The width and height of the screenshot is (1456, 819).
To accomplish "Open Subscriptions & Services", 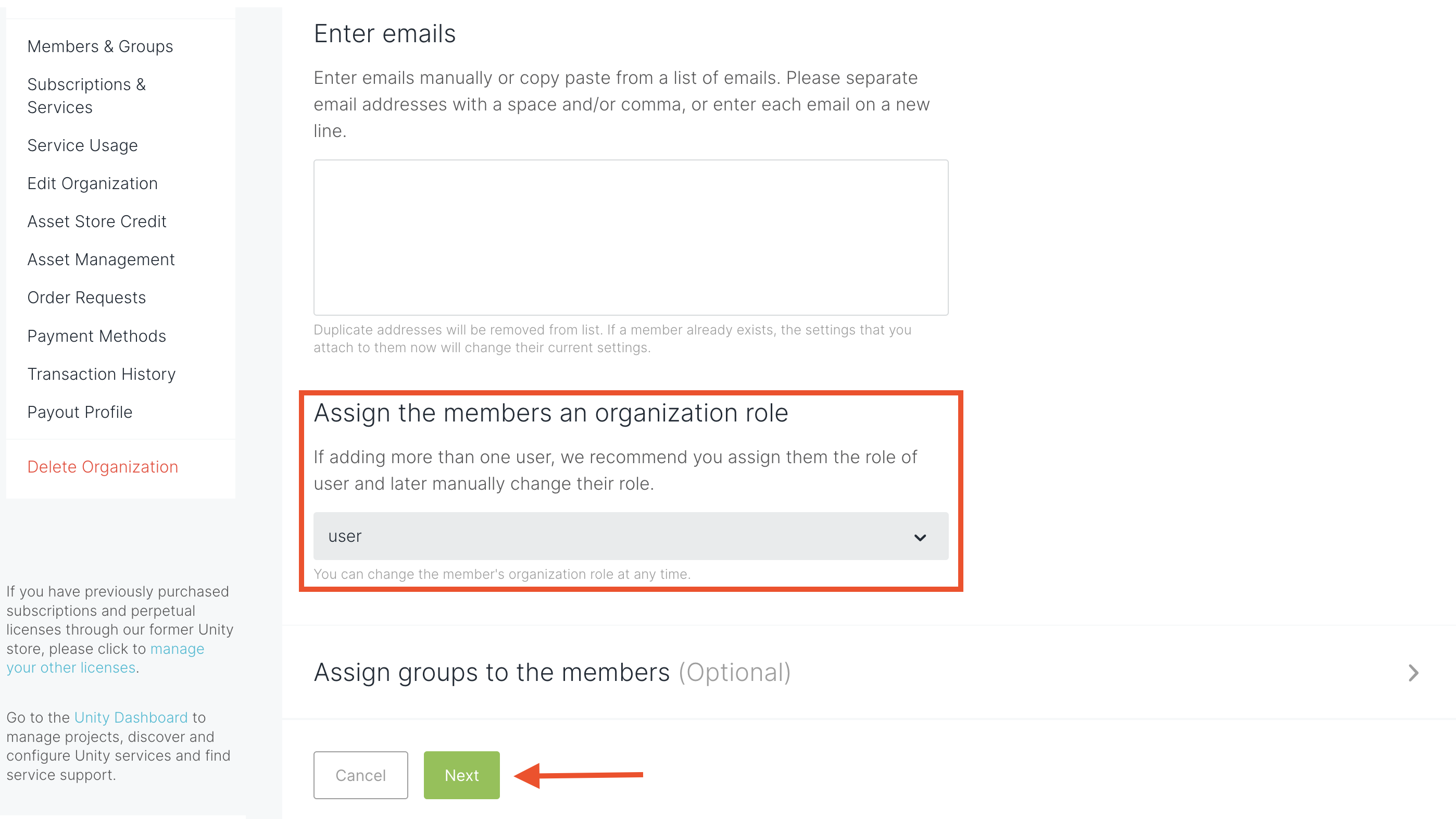I will coord(87,95).
